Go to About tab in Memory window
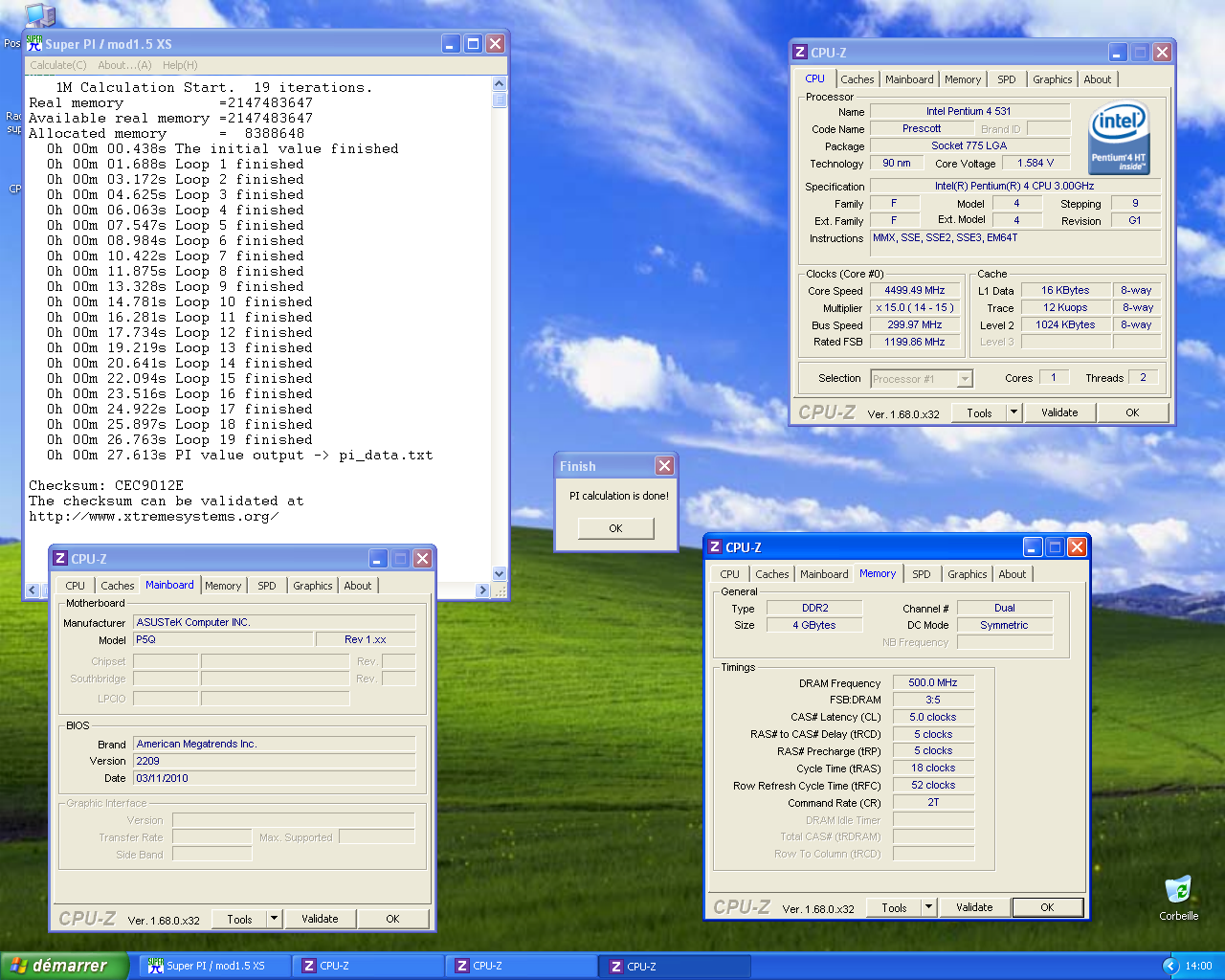 coord(1013,574)
